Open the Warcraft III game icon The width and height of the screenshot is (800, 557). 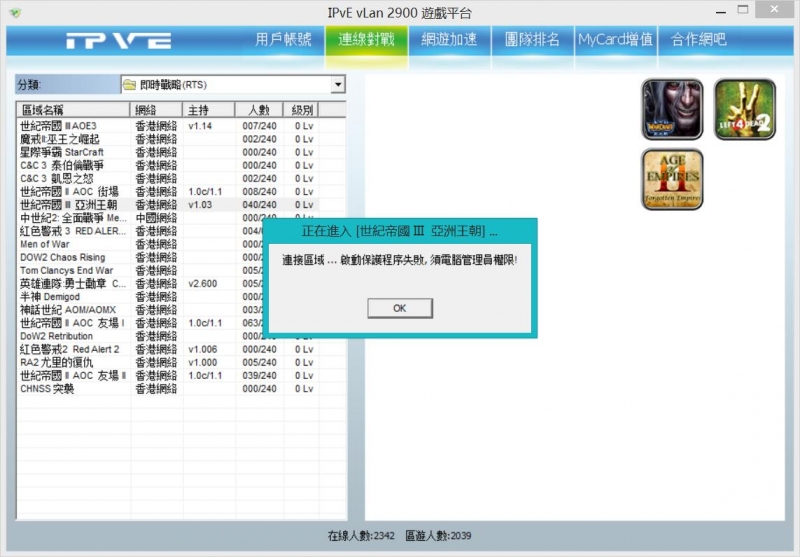[x=672, y=109]
